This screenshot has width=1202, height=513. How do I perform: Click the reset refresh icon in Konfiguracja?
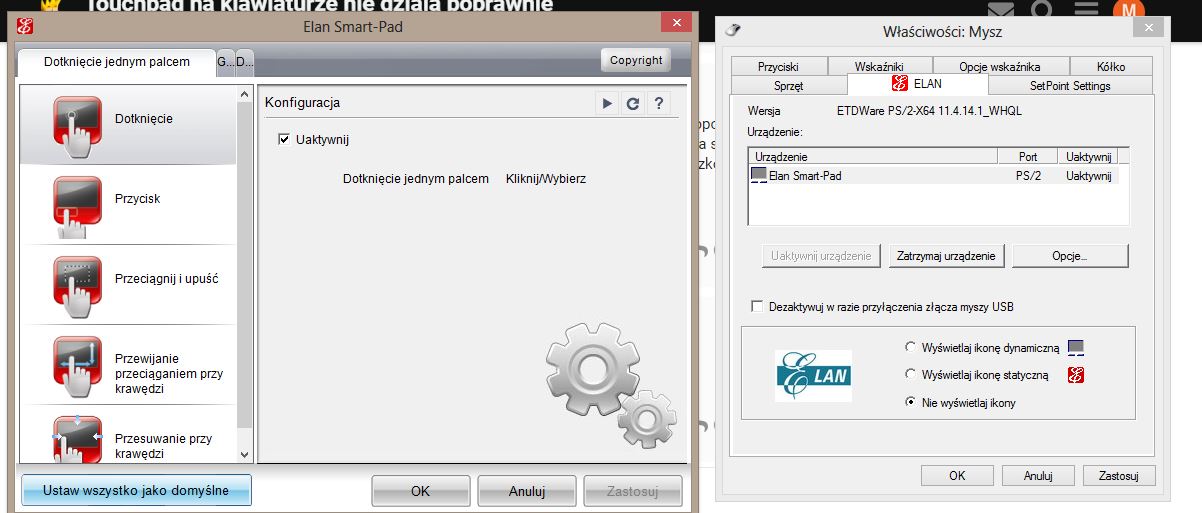[632, 103]
